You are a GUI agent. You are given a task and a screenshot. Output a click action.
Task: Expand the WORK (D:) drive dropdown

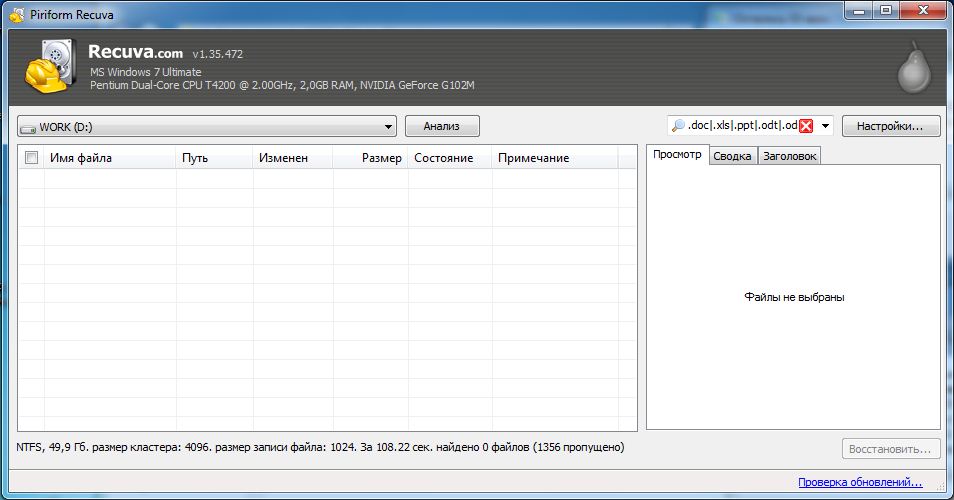point(388,127)
